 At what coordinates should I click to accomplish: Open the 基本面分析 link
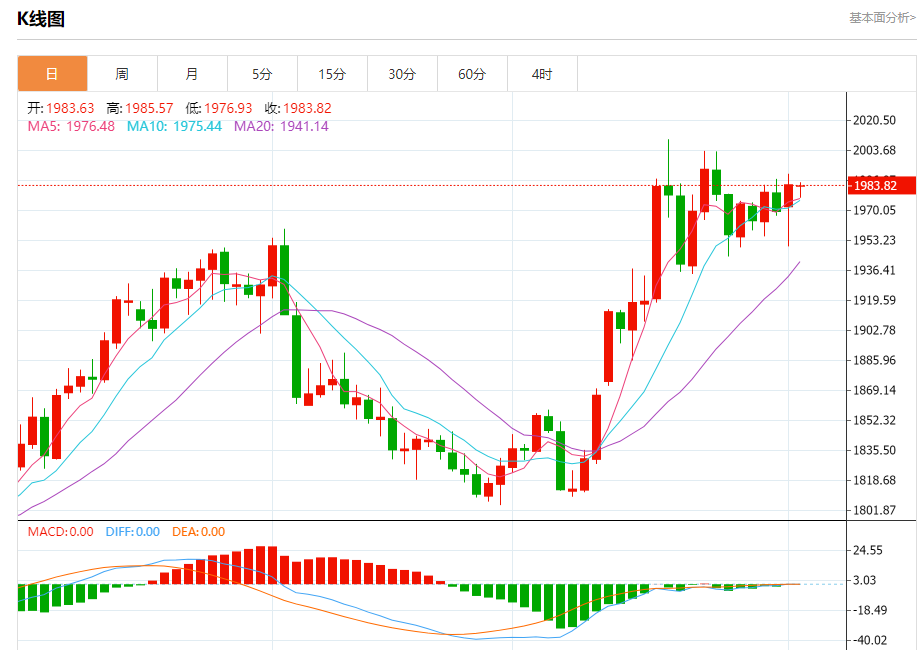pos(882,18)
